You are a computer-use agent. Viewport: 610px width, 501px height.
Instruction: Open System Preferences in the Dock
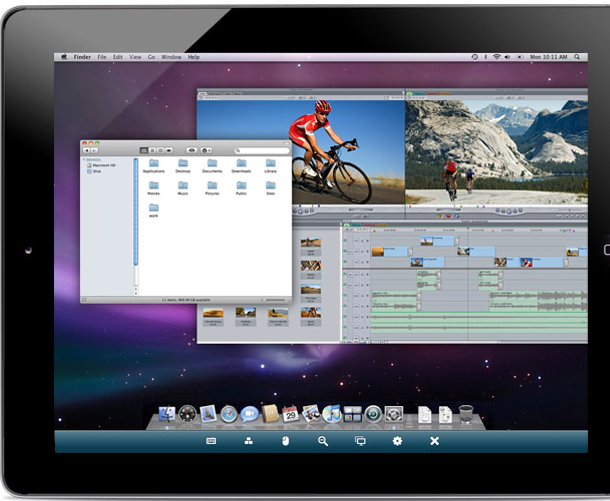point(394,414)
